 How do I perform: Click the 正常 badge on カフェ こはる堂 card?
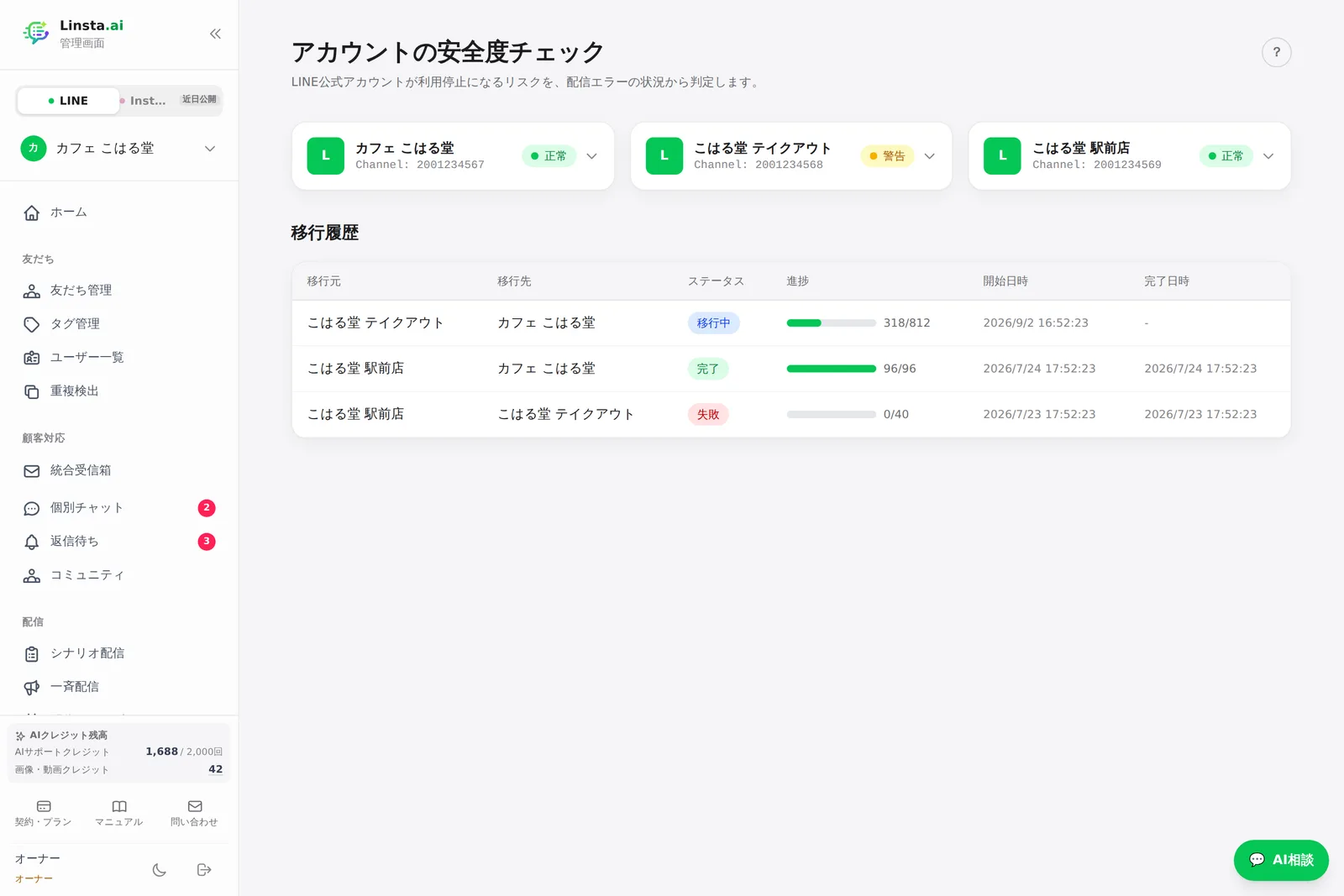tap(549, 156)
